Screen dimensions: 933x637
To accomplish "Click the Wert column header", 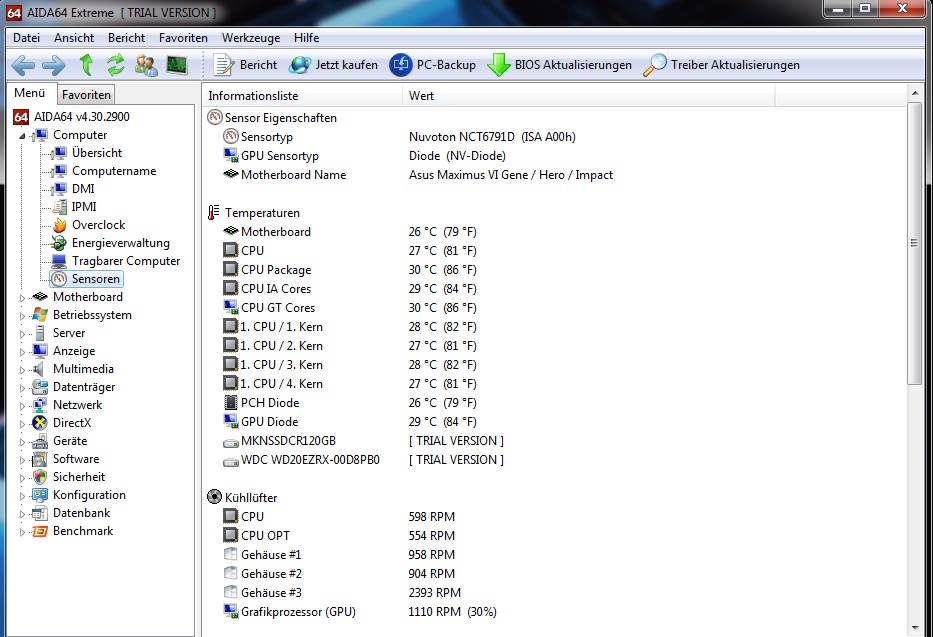I will [x=589, y=95].
